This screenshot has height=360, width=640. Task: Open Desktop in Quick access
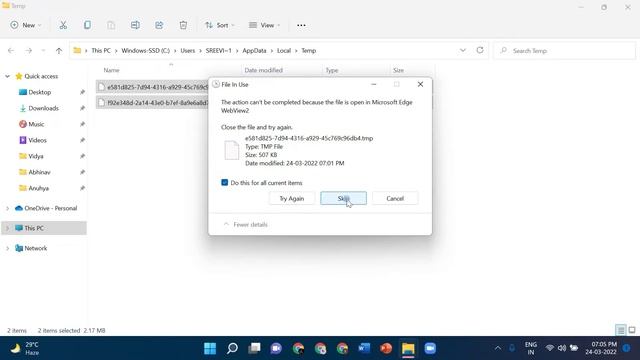click(40, 92)
